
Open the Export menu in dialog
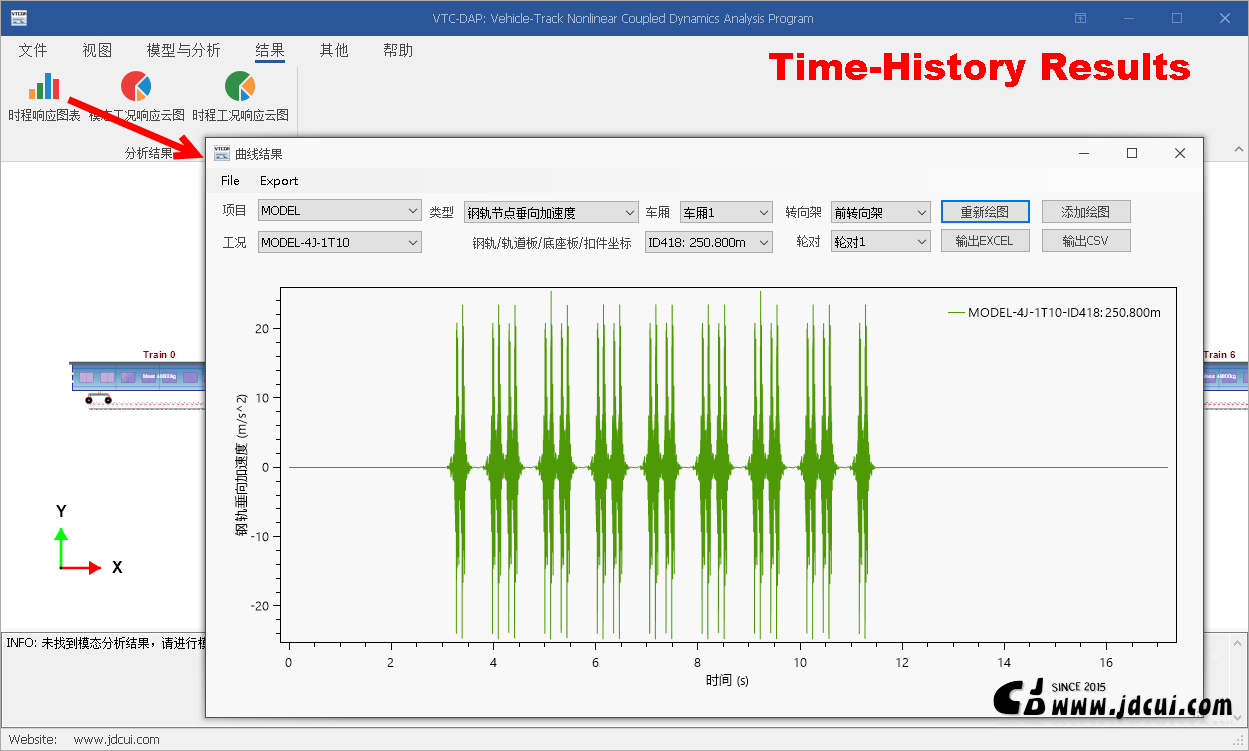click(x=279, y=181)
